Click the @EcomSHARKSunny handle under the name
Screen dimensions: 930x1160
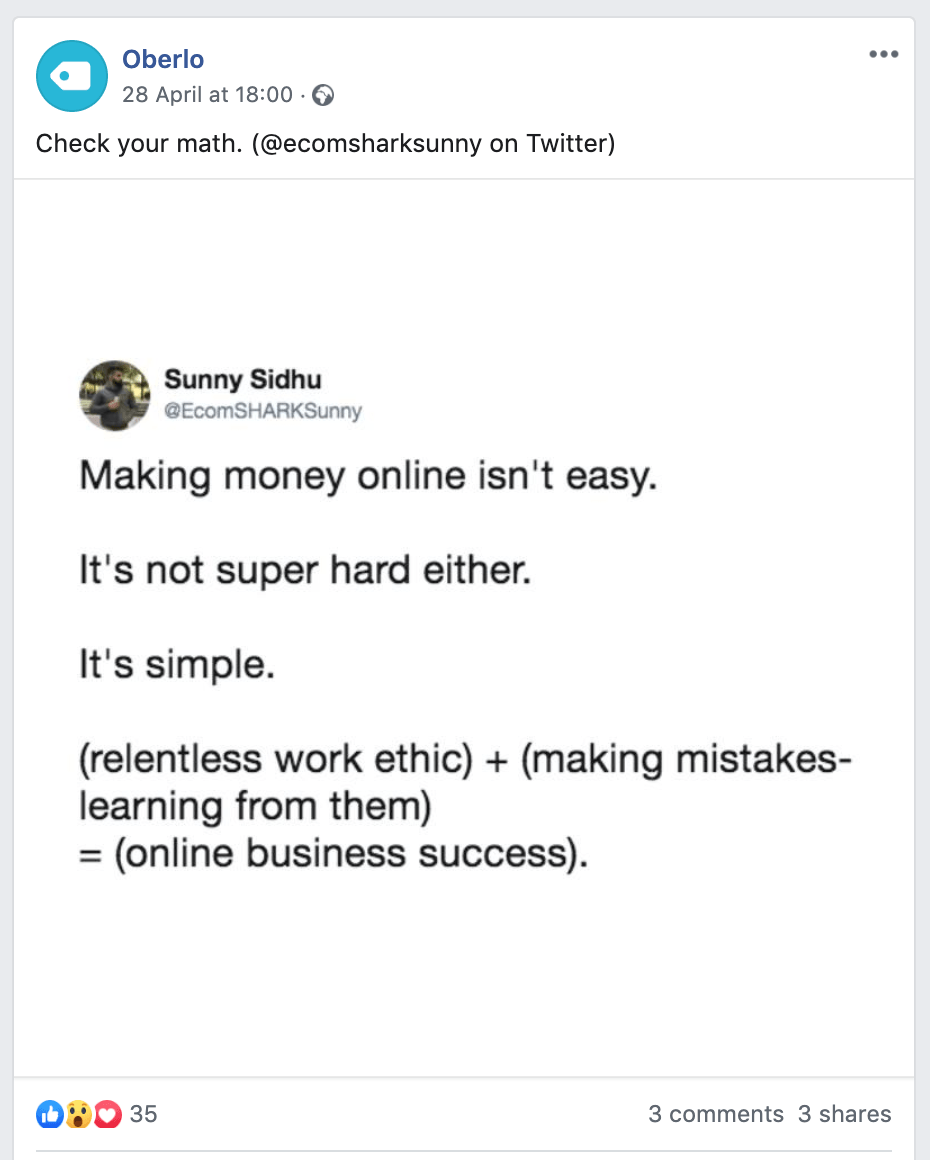[x=262, y=411]
